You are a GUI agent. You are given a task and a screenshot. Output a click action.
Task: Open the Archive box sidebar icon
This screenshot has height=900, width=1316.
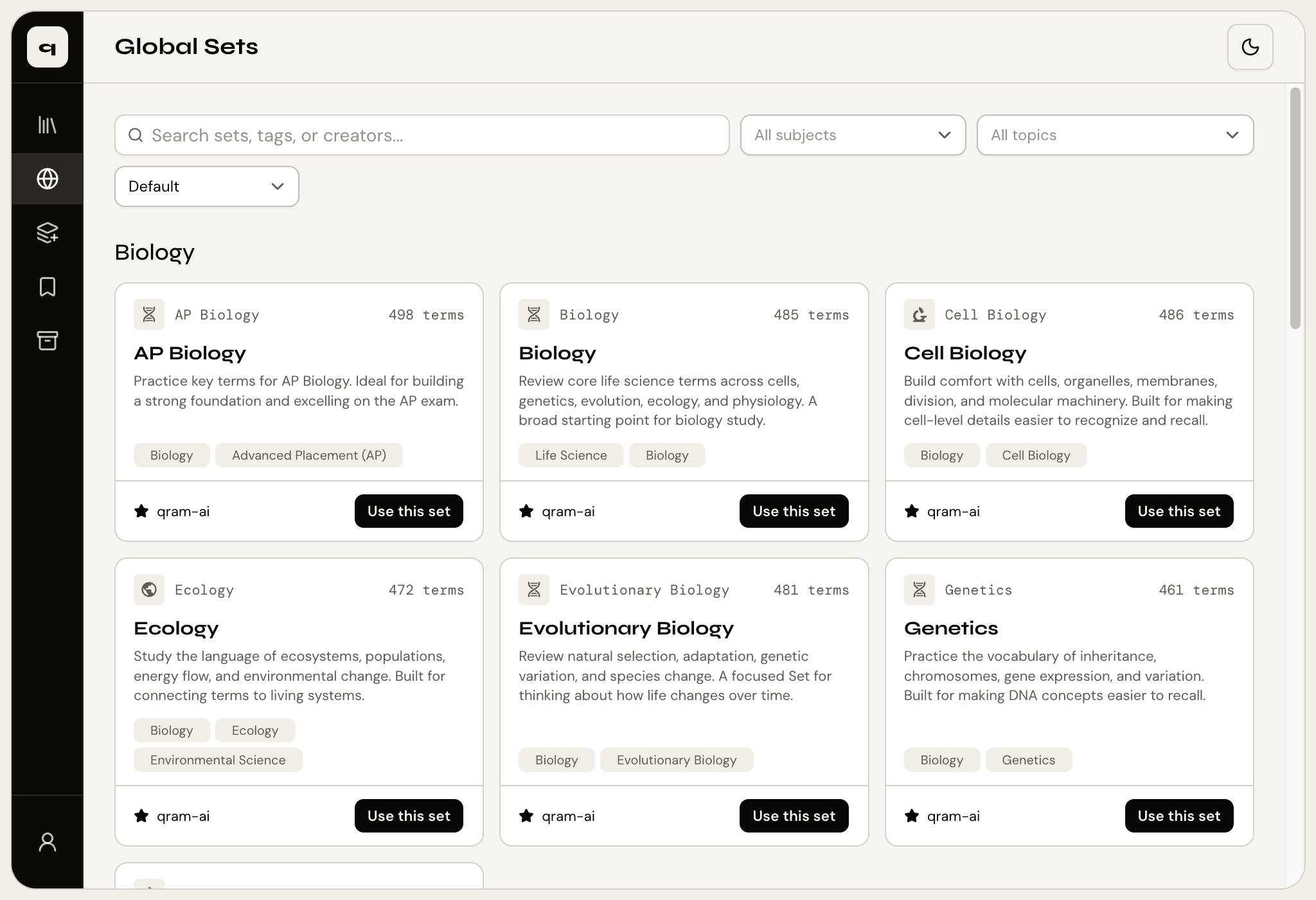pyautogui.click(x=48, y=341)
